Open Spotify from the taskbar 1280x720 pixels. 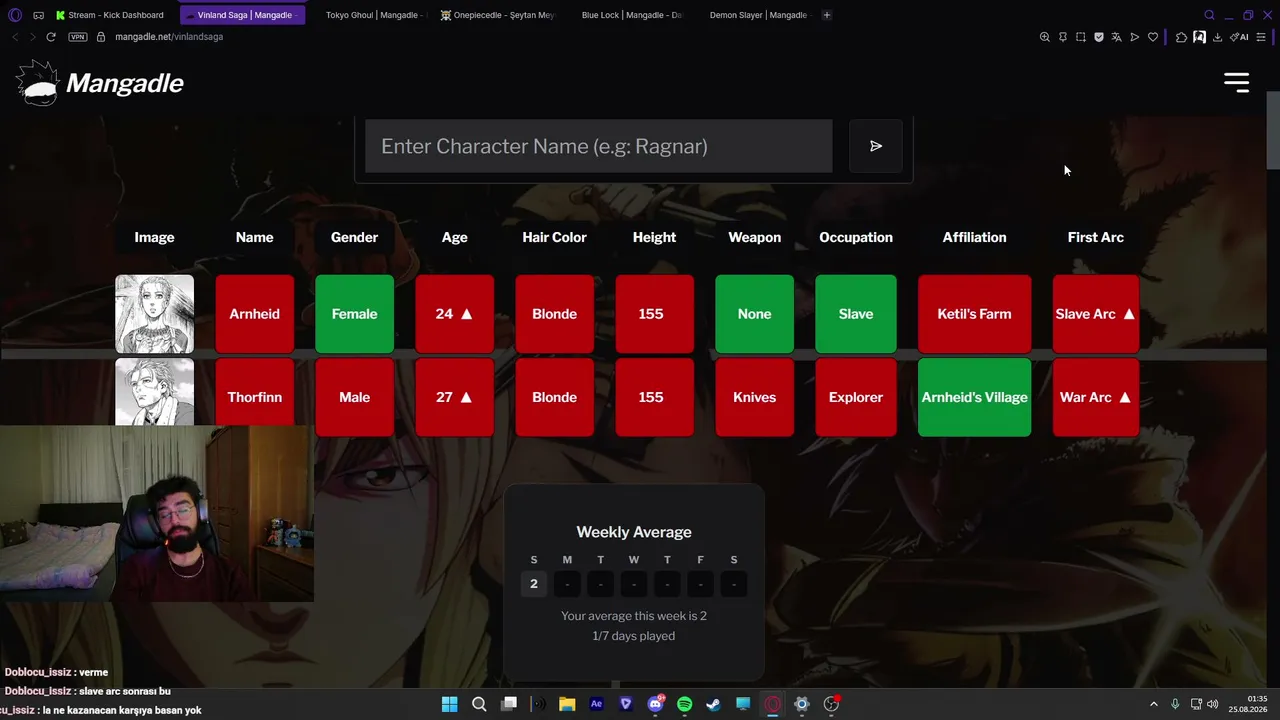[684, 704]
